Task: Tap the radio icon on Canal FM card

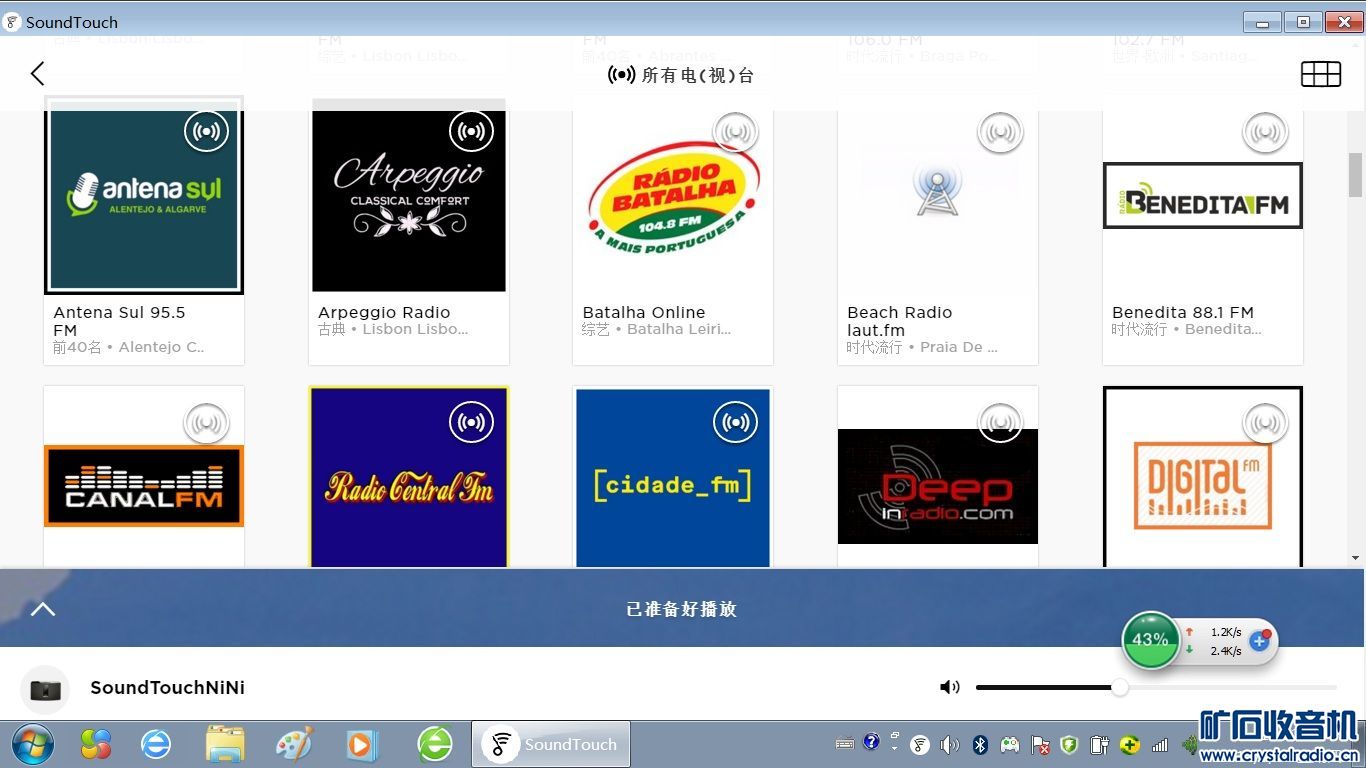Action: click(x=206, y=423)
